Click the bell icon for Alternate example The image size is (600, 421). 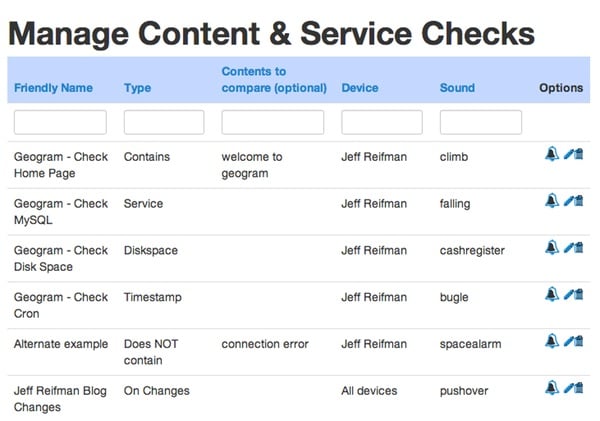pyautogui.click(x=551, y=341)
